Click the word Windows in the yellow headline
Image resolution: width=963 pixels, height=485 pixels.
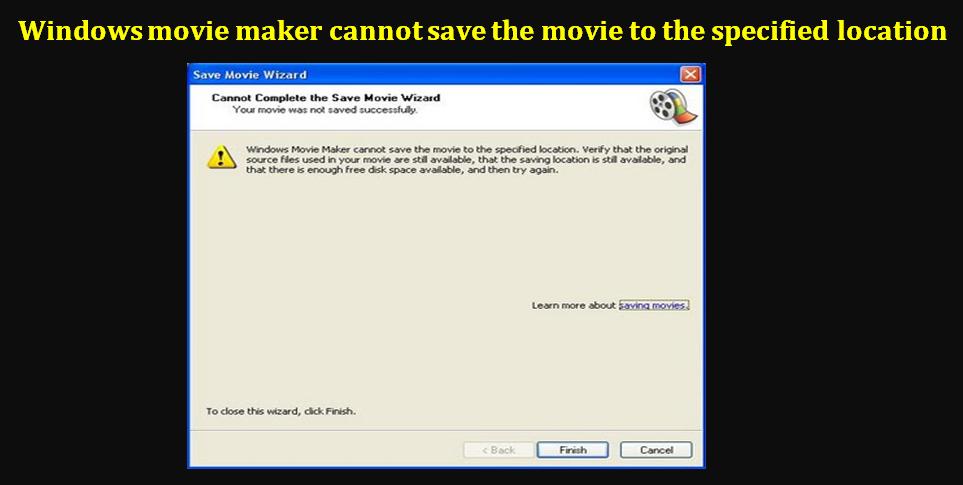80,31
